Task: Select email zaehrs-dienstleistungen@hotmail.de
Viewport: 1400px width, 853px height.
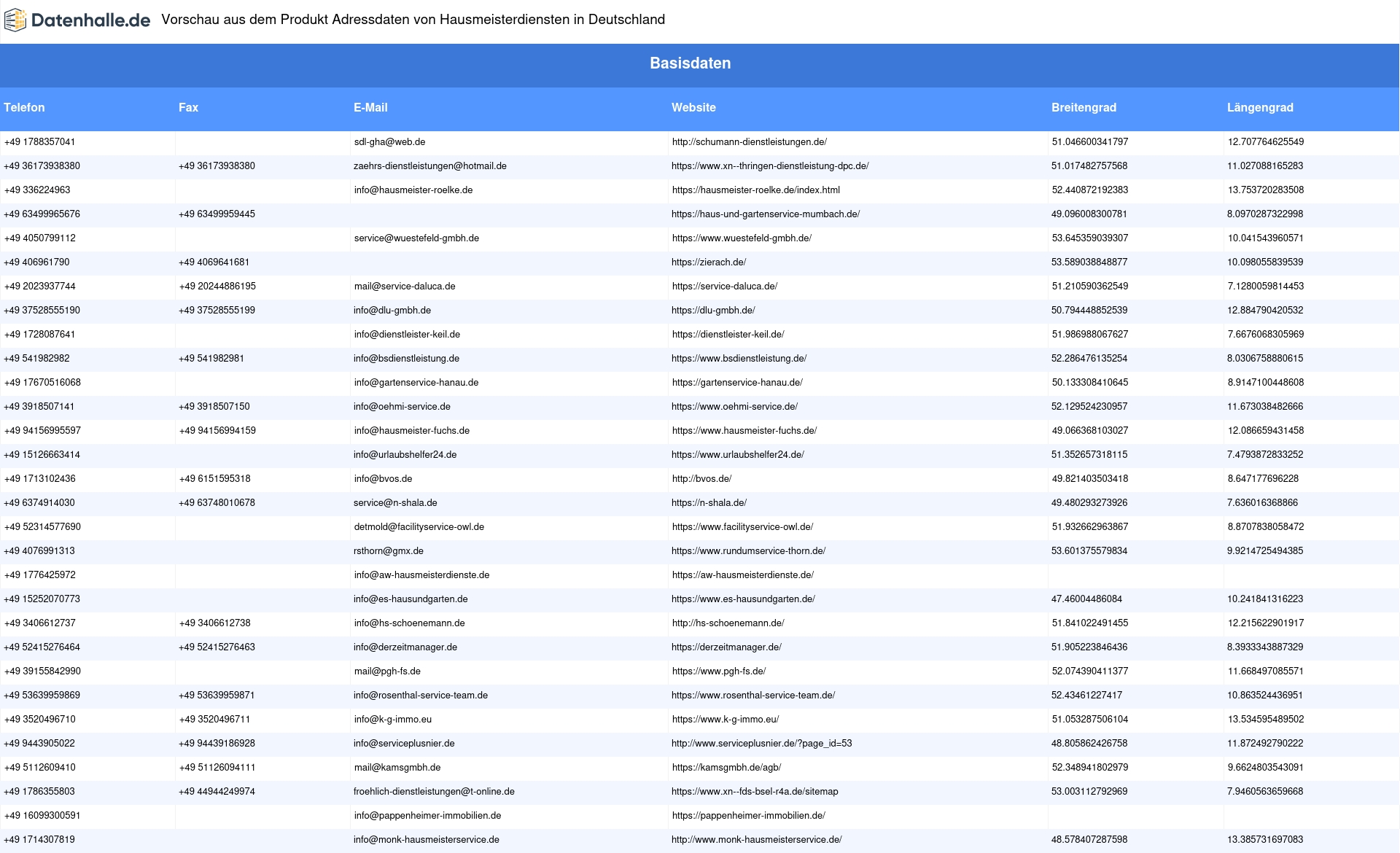Action: [x=430, y=166]
